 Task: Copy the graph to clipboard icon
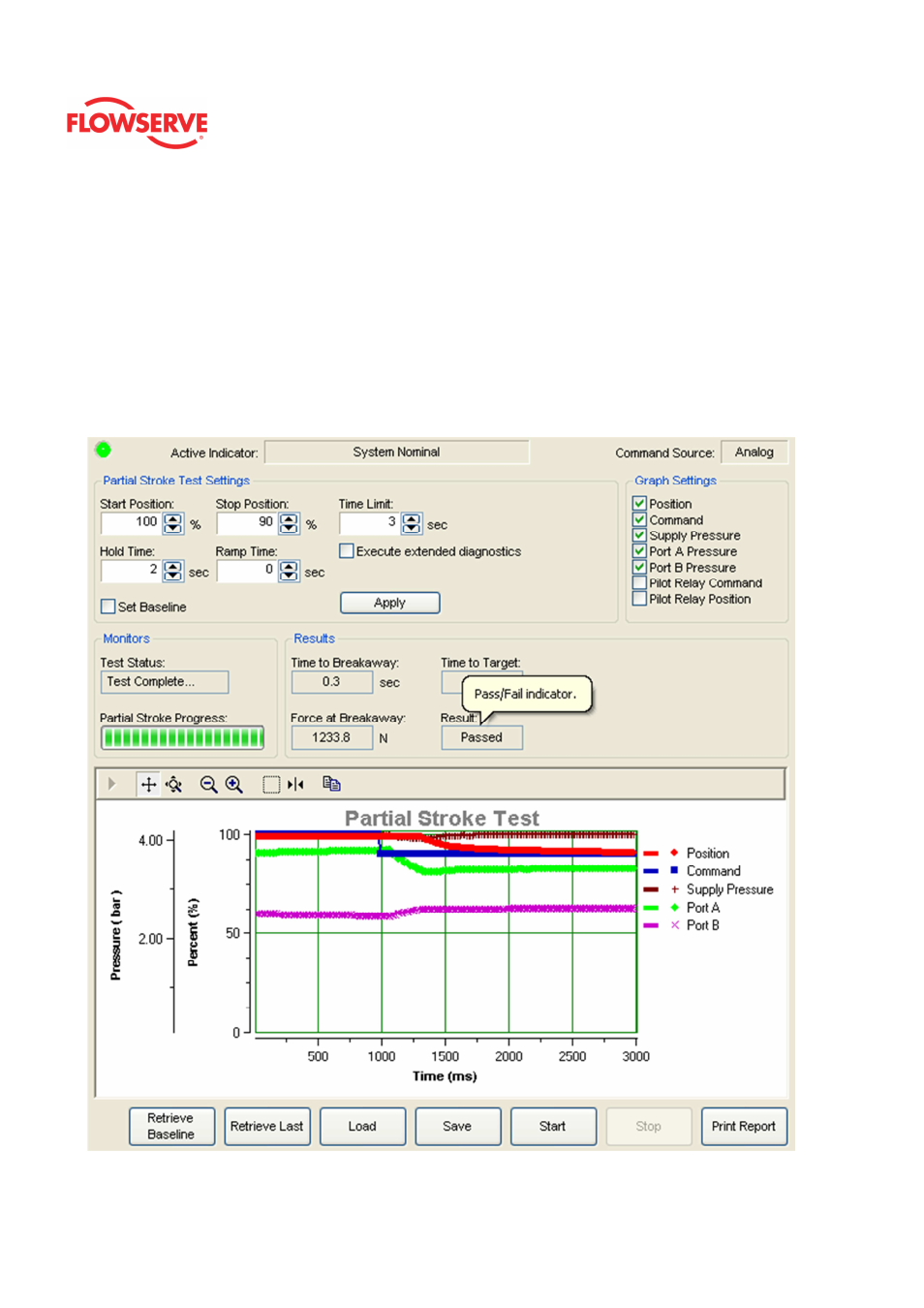[x=331, y=784]
